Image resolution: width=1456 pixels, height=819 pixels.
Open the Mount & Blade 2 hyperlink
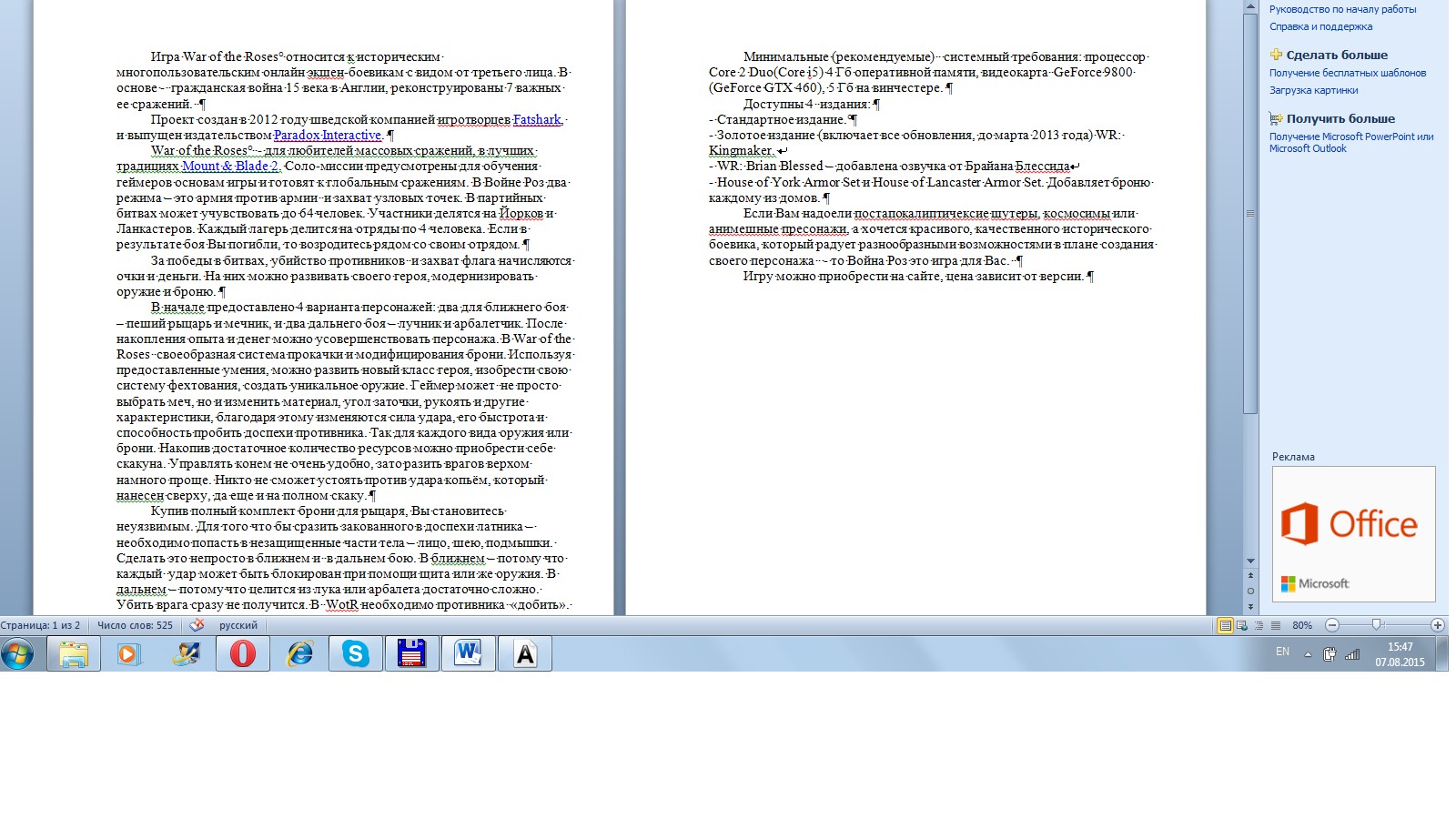pos(231,166)
